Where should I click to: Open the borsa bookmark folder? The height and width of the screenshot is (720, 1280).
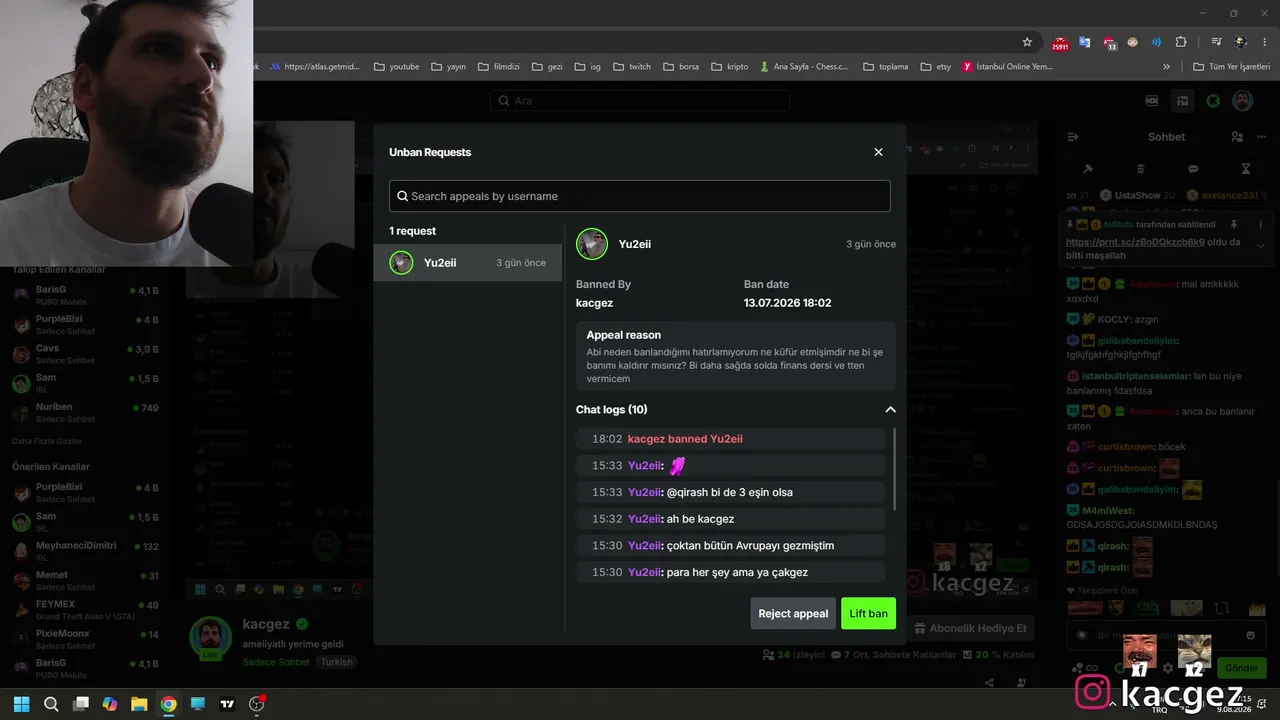681,67
